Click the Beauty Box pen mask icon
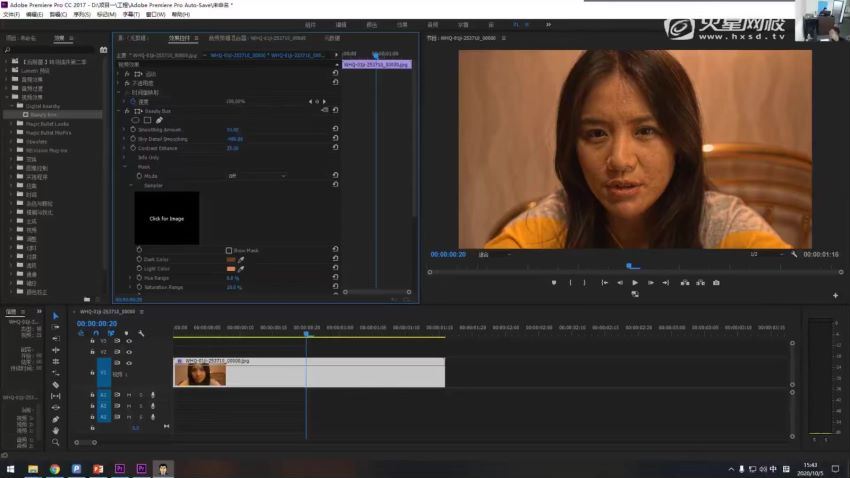Screen dimensions: 850x478 159,120
